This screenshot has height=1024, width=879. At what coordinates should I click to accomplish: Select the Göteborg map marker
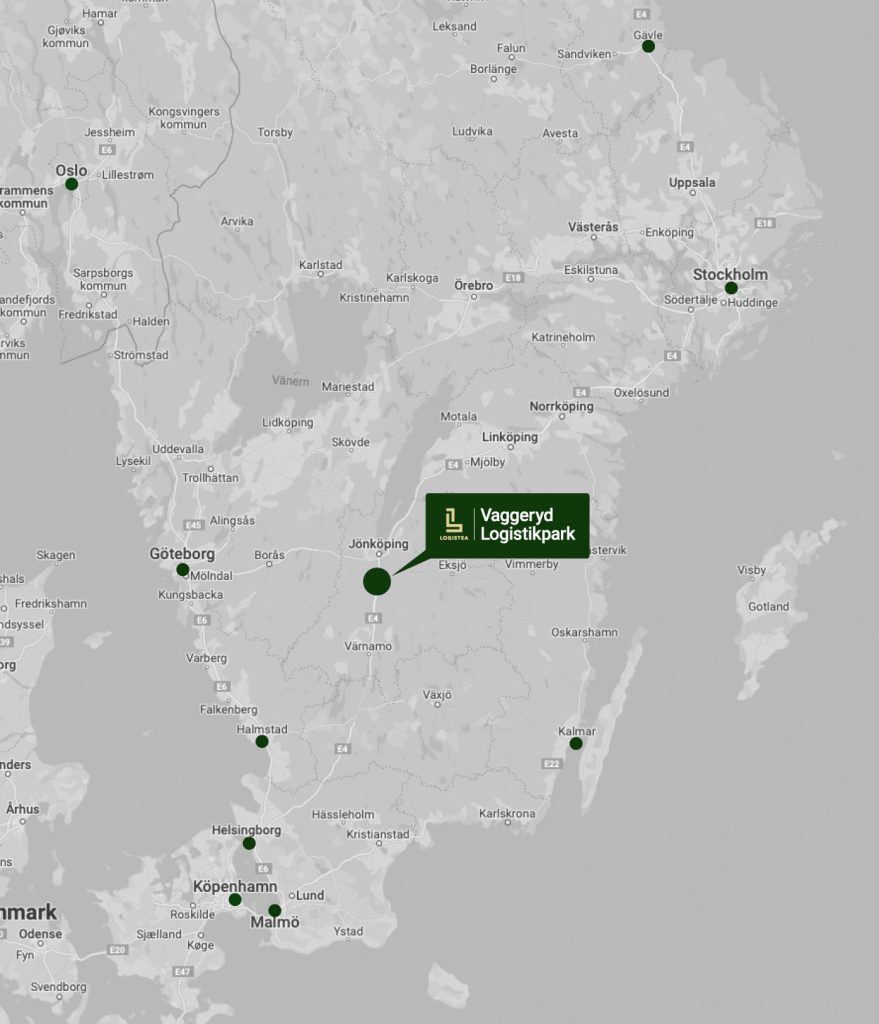click(182, 570)
